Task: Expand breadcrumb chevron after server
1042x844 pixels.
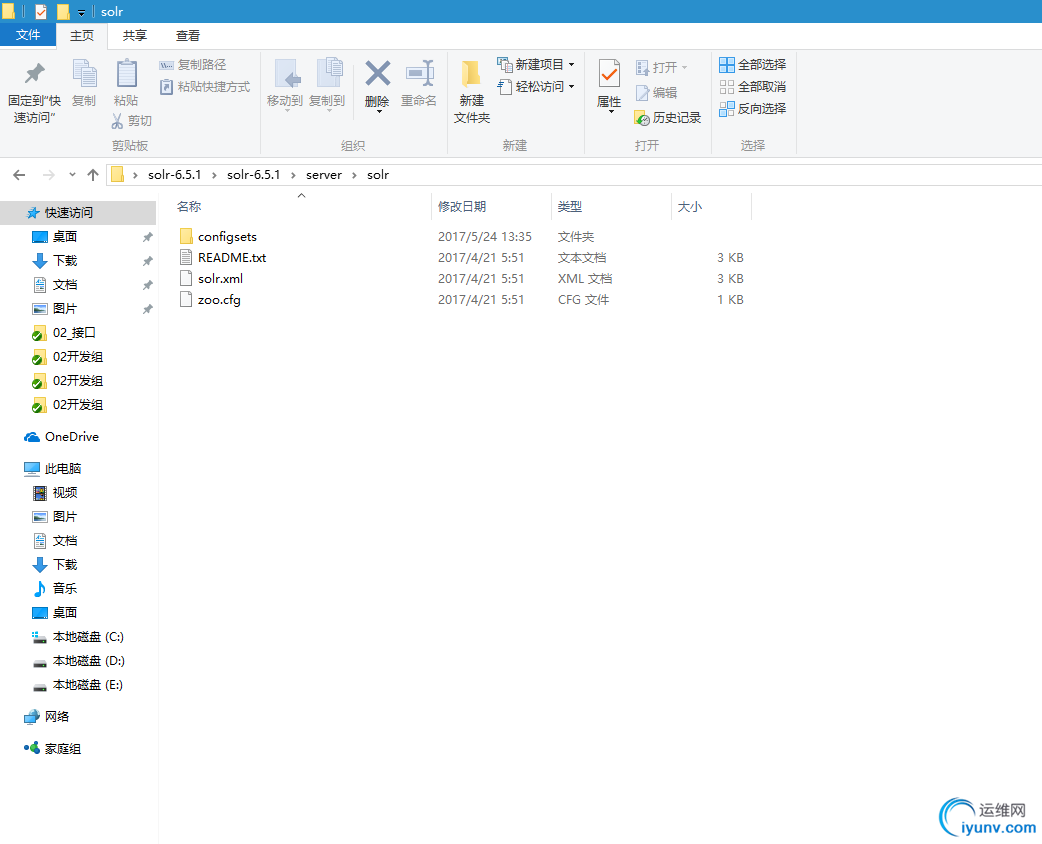Action: point(354,175)
